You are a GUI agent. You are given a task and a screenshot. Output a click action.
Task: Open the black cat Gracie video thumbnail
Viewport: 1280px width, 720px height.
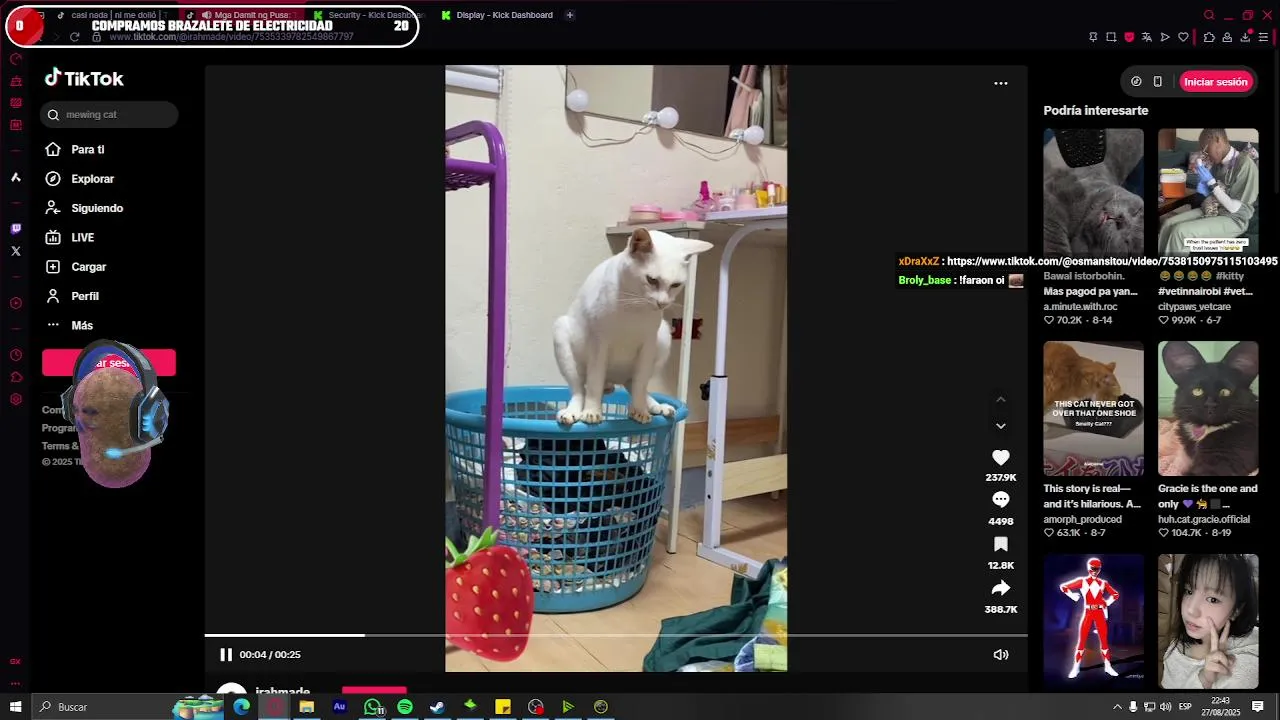click(1208, 408)
